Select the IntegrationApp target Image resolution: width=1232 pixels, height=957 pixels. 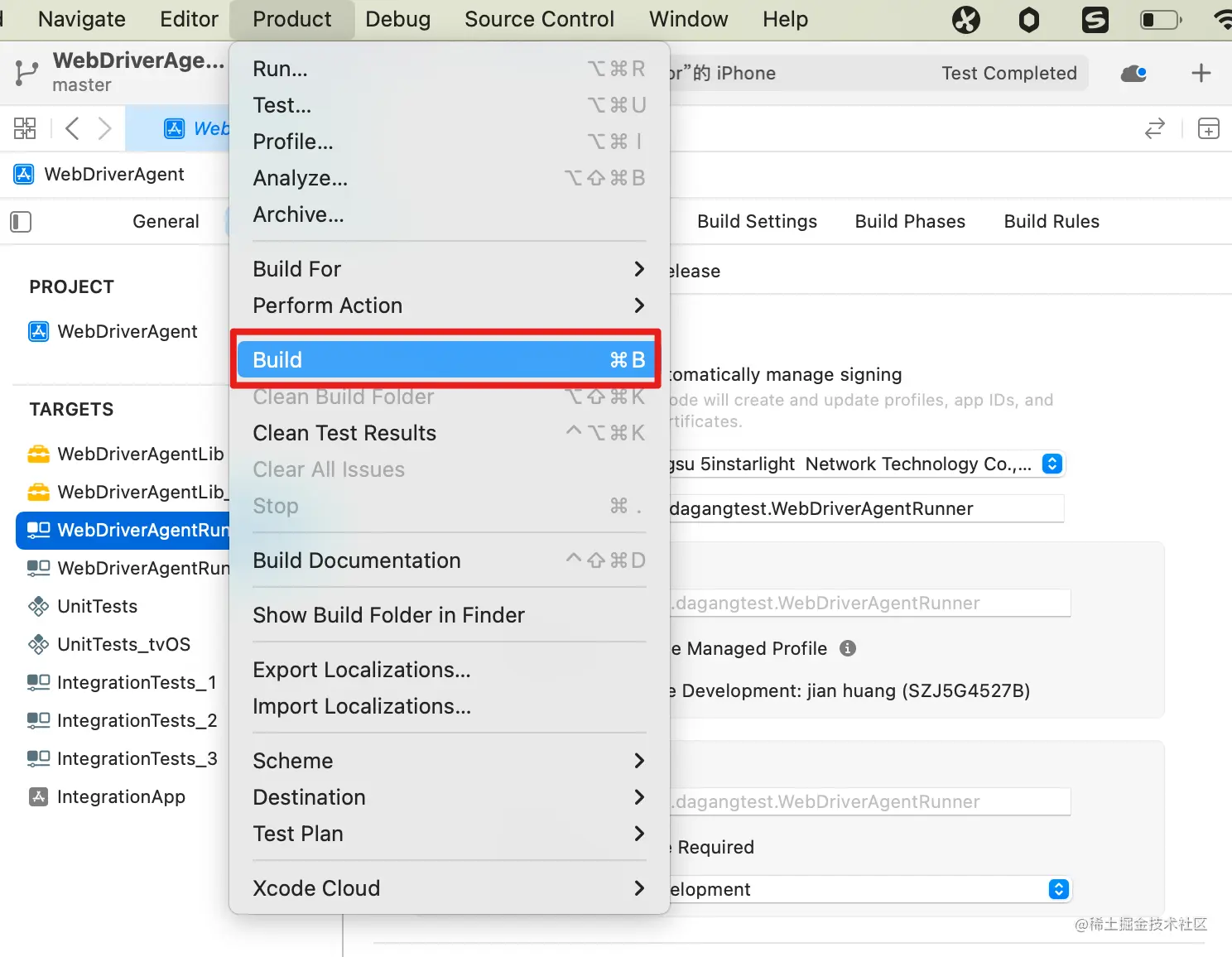[107, 796]
